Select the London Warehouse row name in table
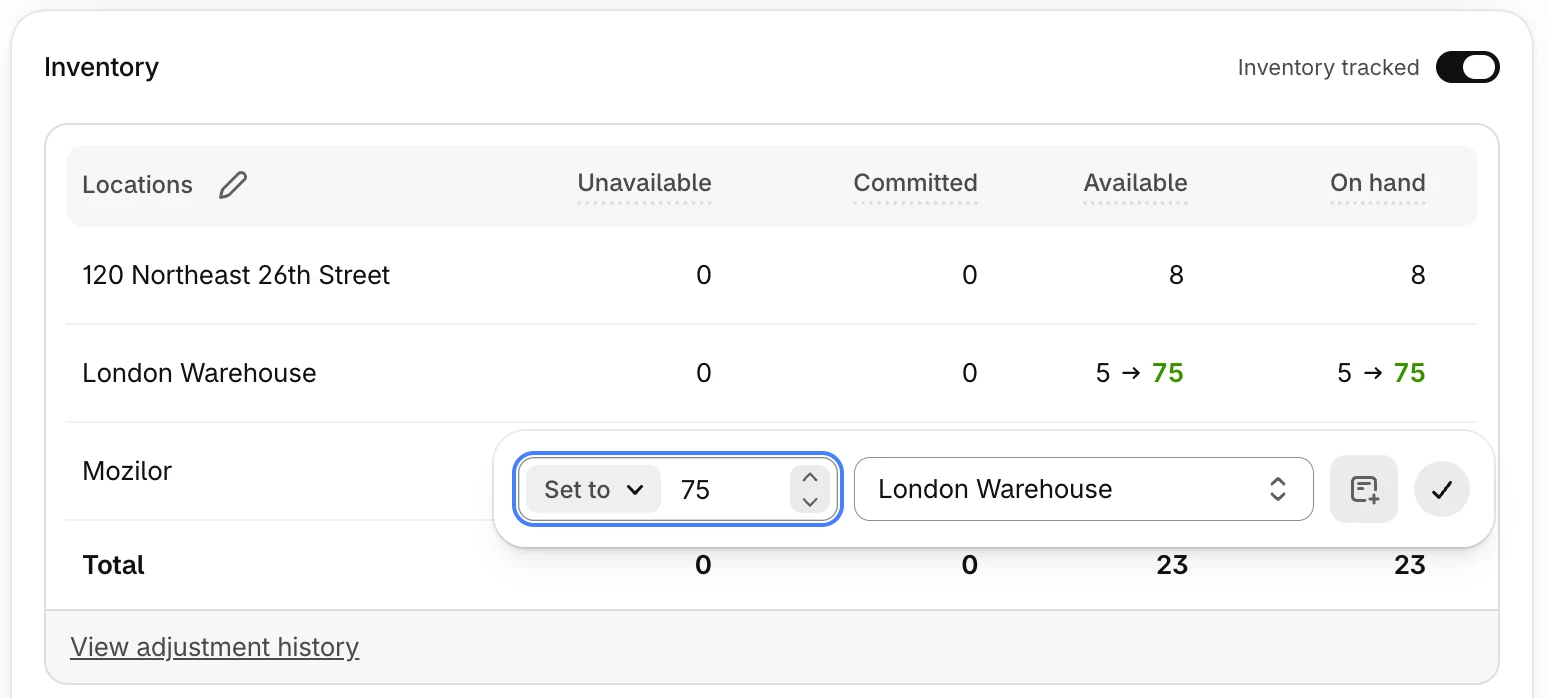 coord(199,373)
